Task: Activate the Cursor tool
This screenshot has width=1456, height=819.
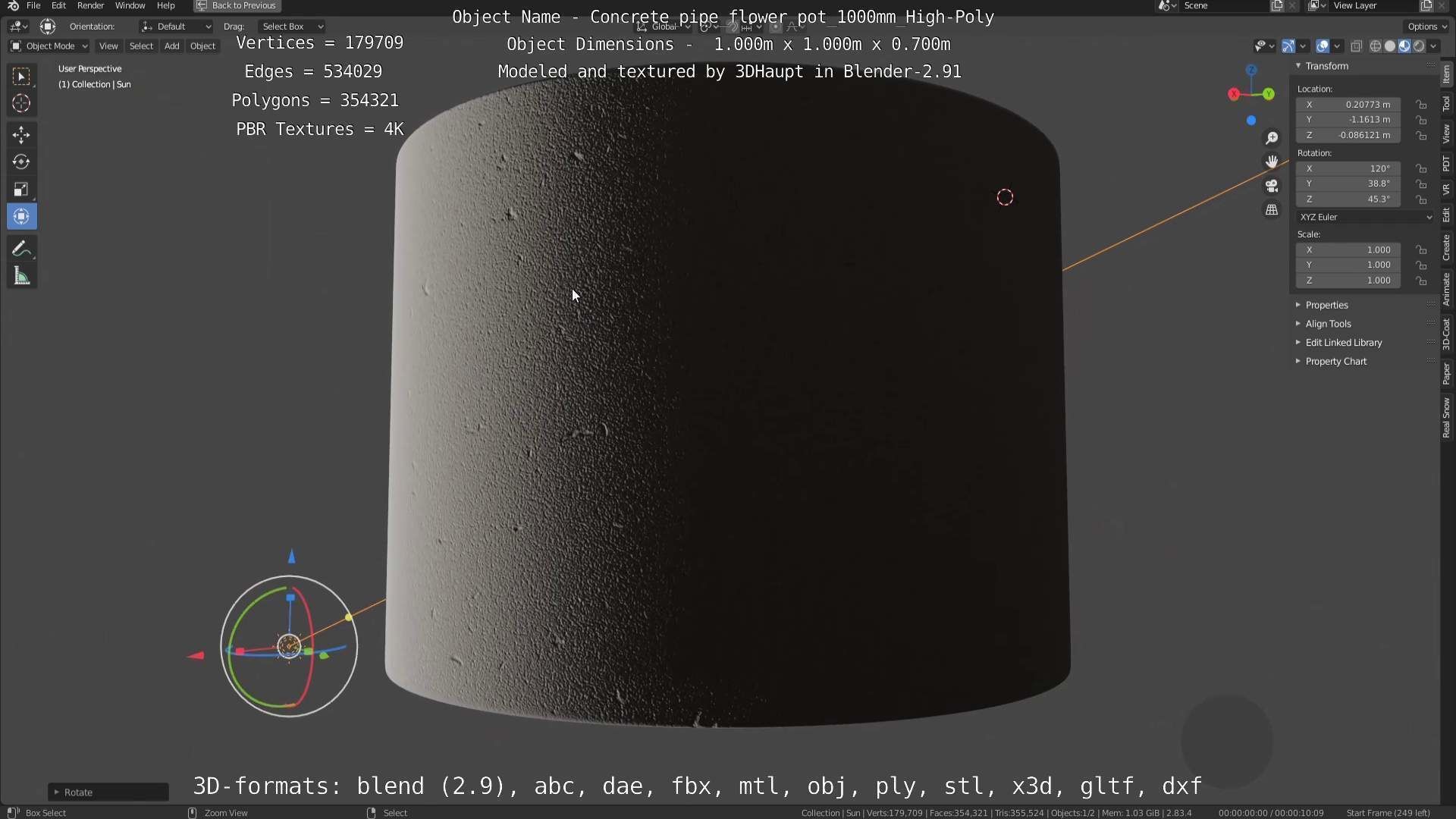Action: (x=21, y=103)
